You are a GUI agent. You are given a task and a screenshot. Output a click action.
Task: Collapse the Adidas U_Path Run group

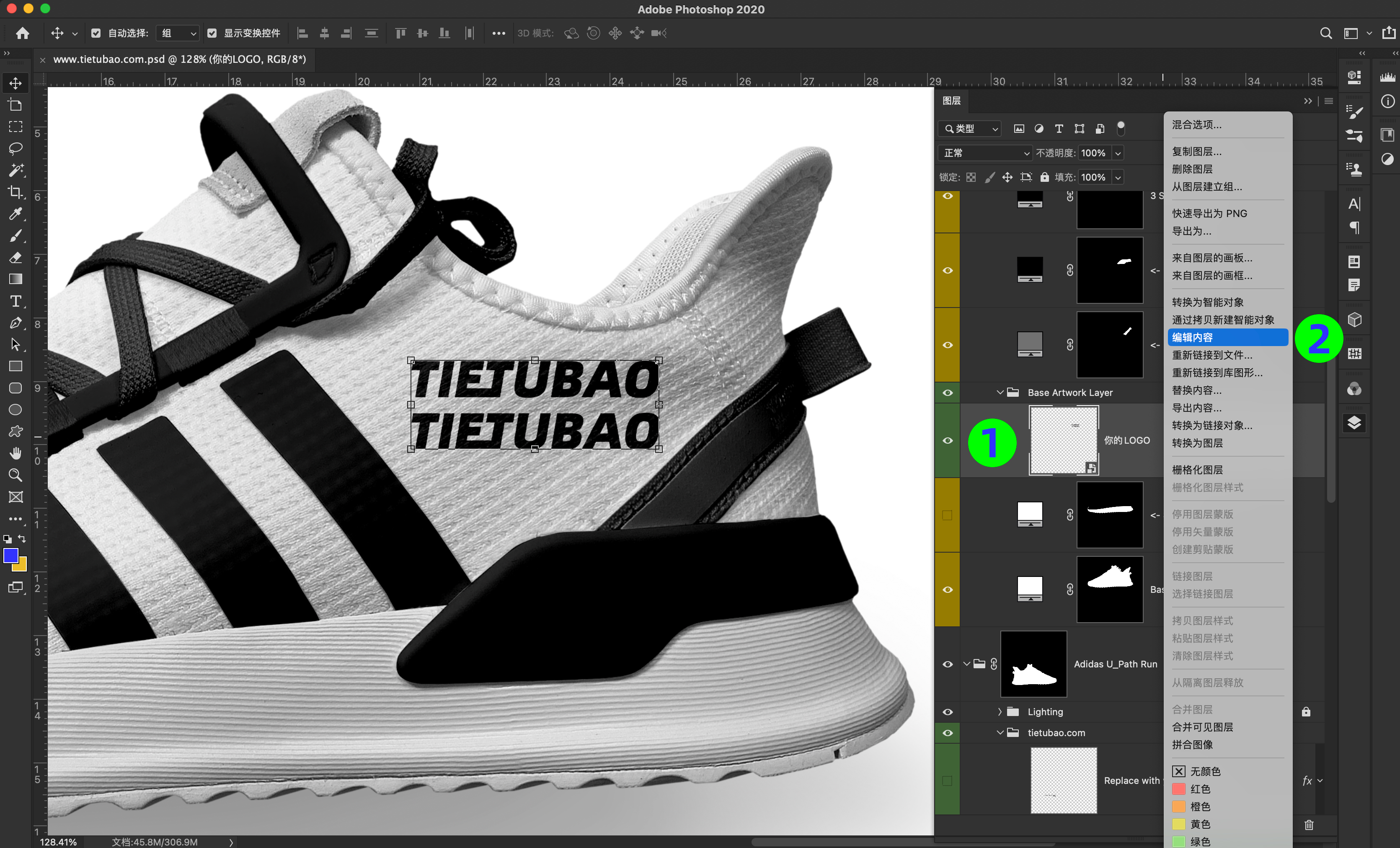(x=966, y=664)
